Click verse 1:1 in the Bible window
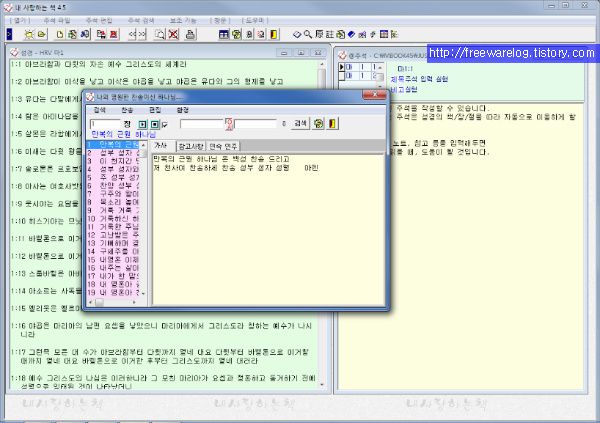600x423 pixels. pos(99,64)
